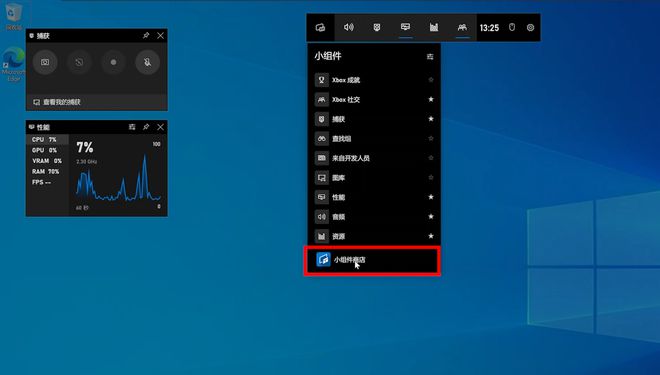Pin the 性能 performance widget
This screenshot has width=660, height=375.
click(146, 127)
